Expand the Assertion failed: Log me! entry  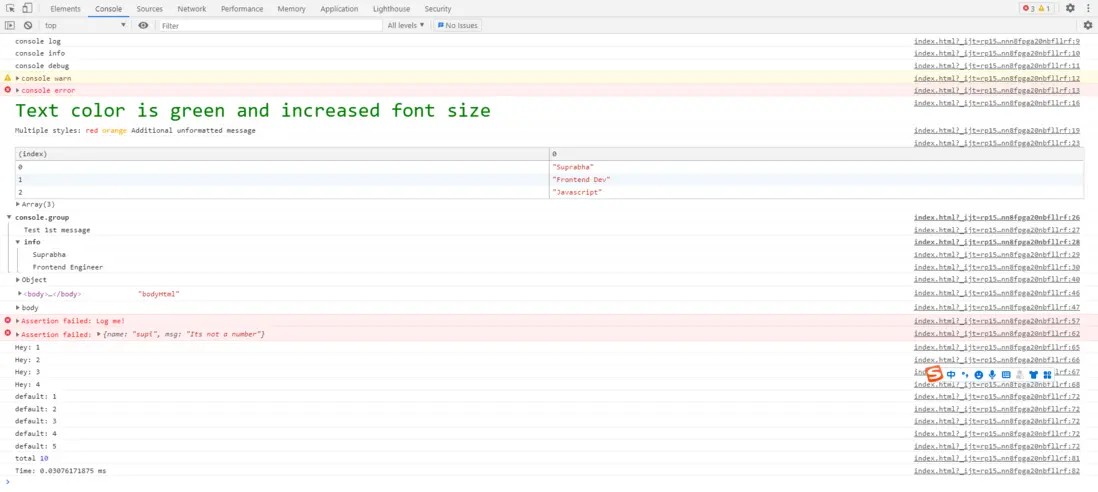[x=18, y=321]
